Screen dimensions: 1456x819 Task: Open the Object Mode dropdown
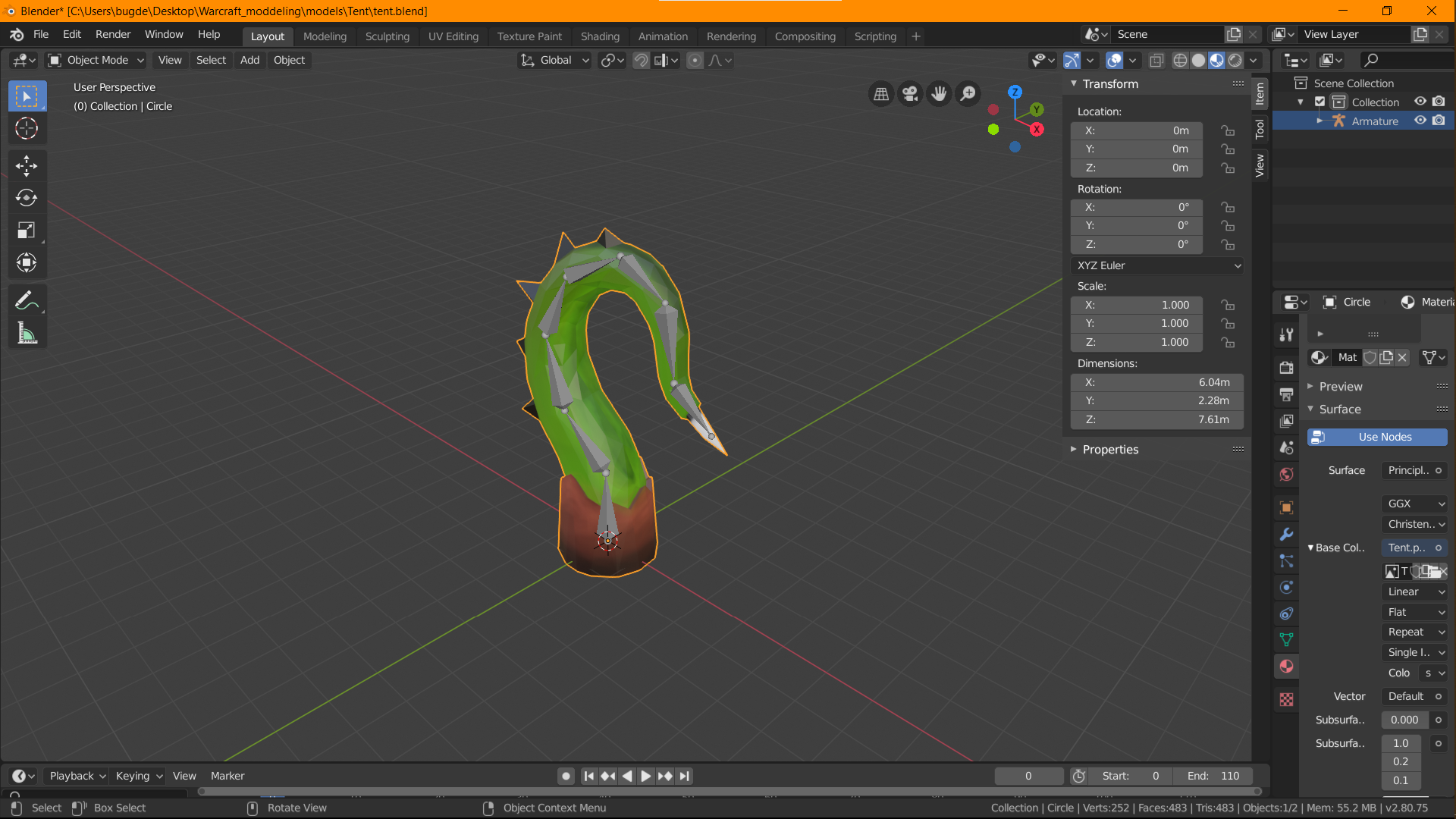coord(96,60)
